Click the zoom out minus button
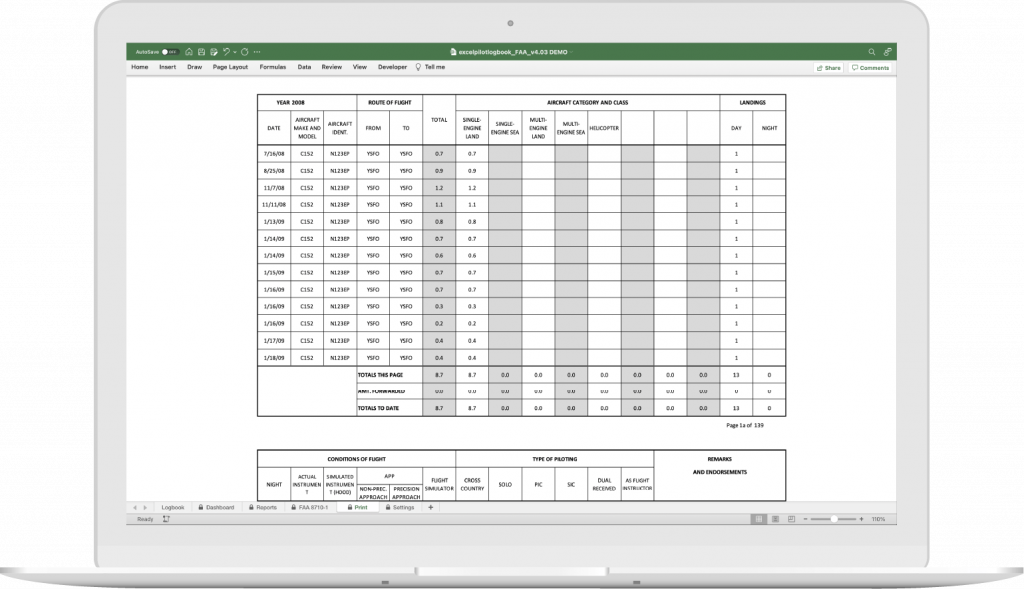 coord(805,519)
